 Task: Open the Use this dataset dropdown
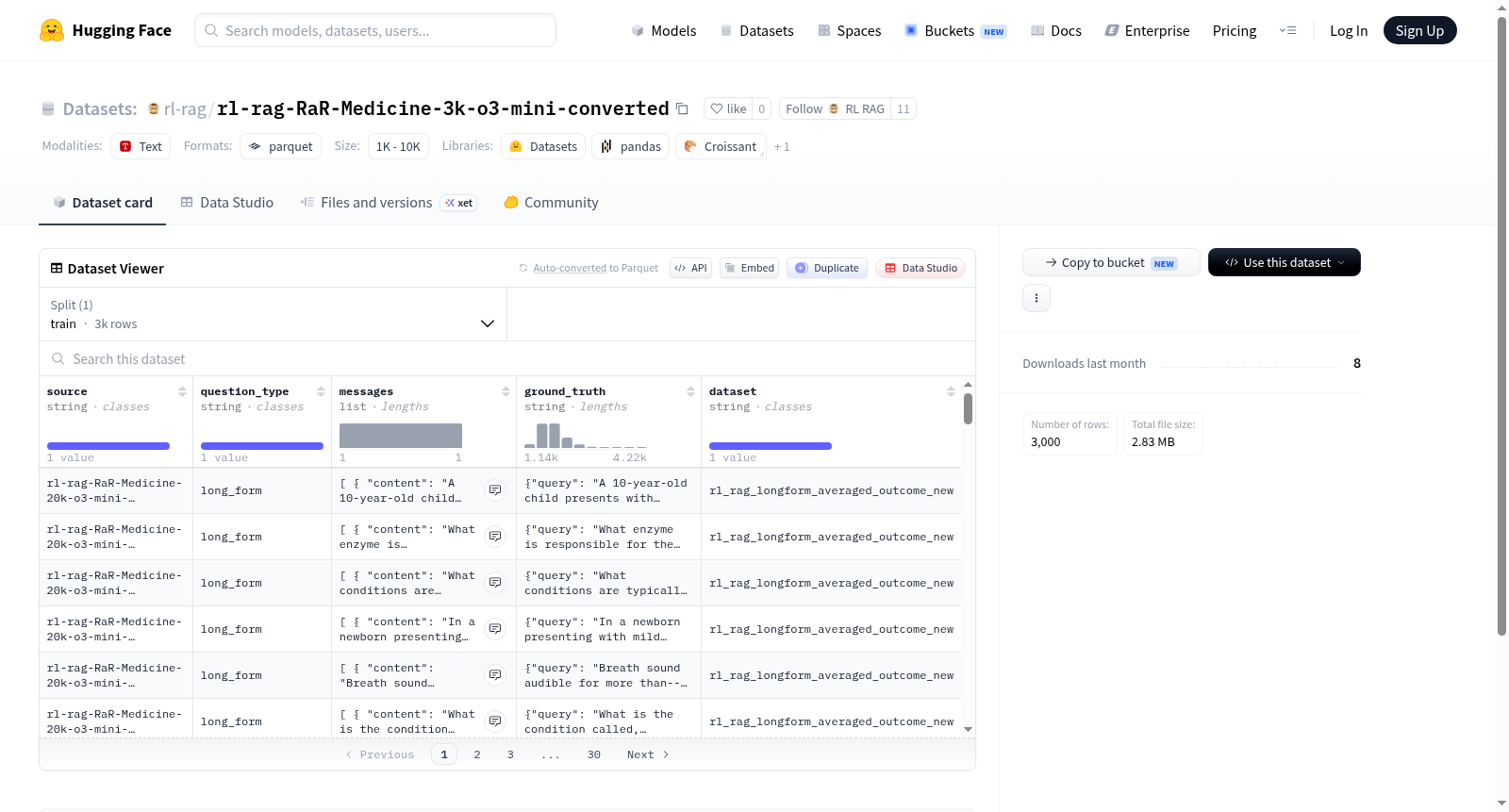pos(1284,262)
